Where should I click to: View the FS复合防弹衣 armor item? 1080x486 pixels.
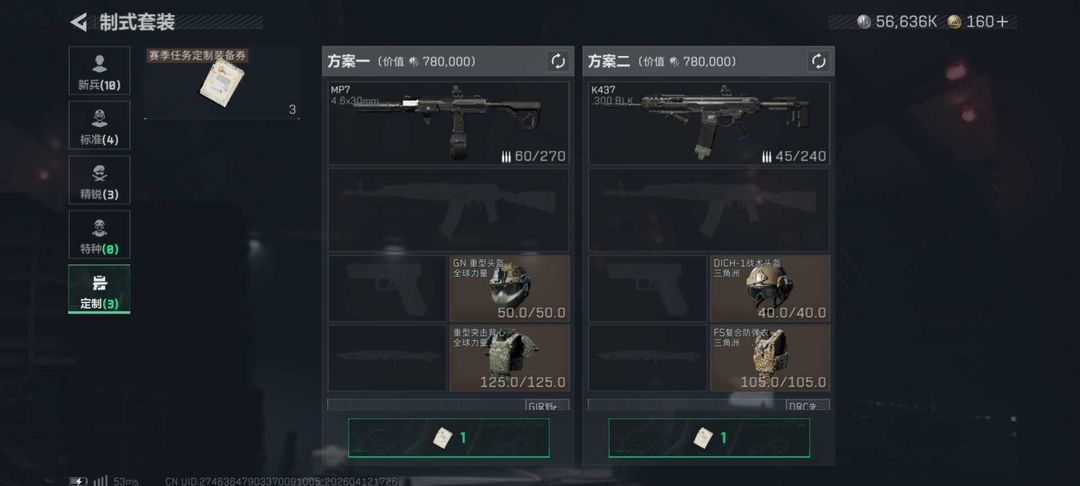point(770,358)
